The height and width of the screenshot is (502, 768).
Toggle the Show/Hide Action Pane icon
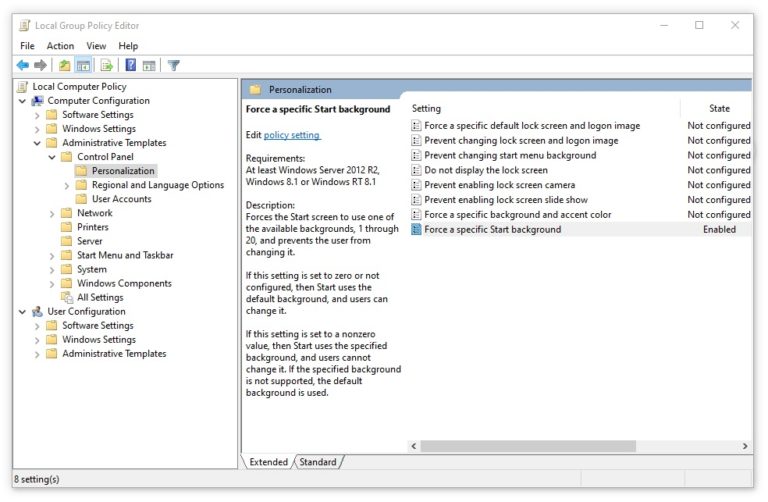tap(149, 66)
